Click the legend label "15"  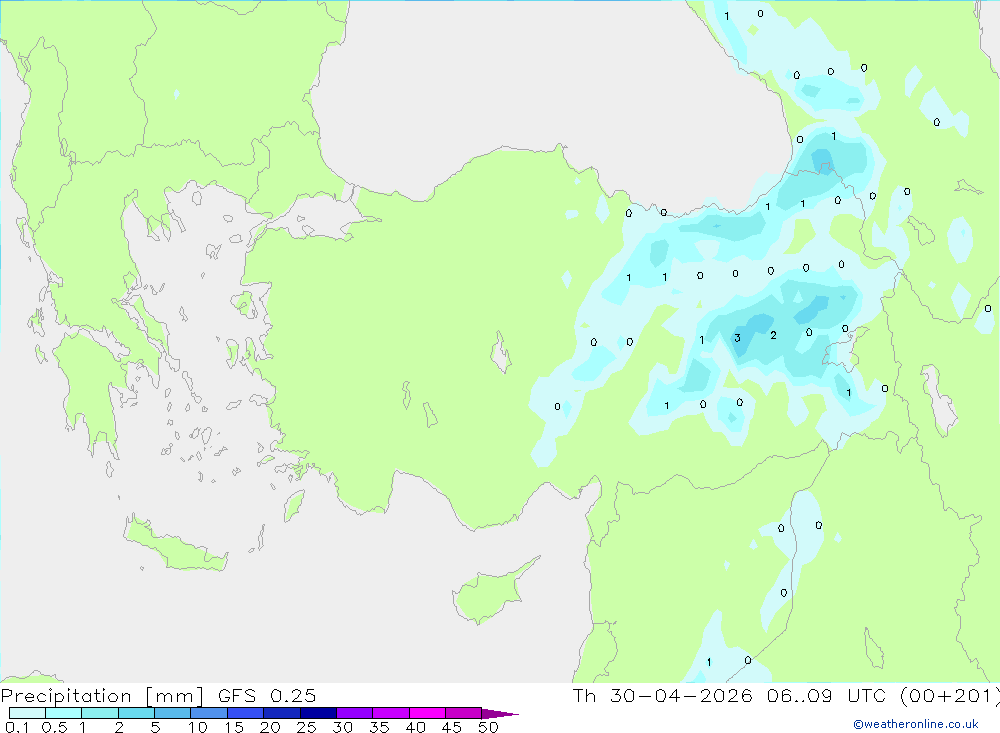point(234,727)
